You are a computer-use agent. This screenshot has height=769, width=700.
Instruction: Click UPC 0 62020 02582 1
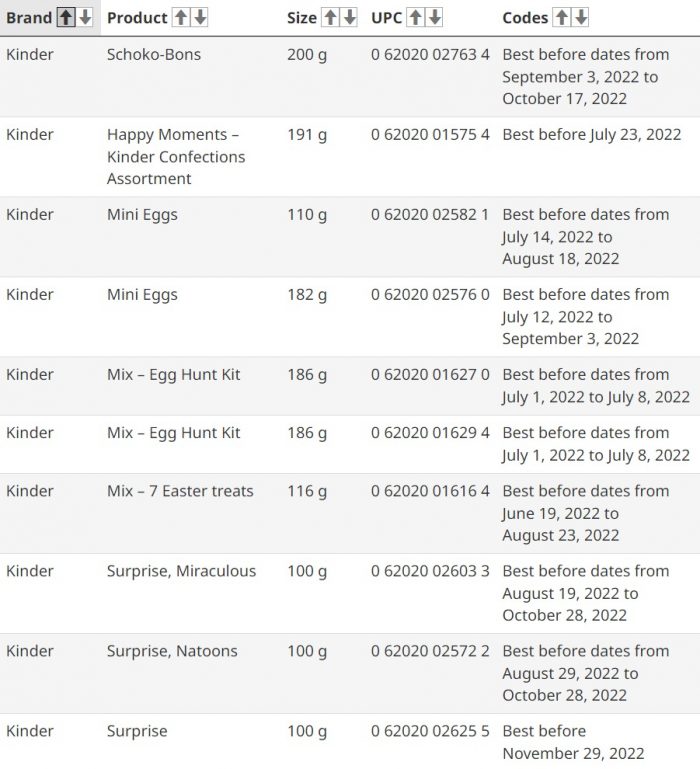pos(430,214)
